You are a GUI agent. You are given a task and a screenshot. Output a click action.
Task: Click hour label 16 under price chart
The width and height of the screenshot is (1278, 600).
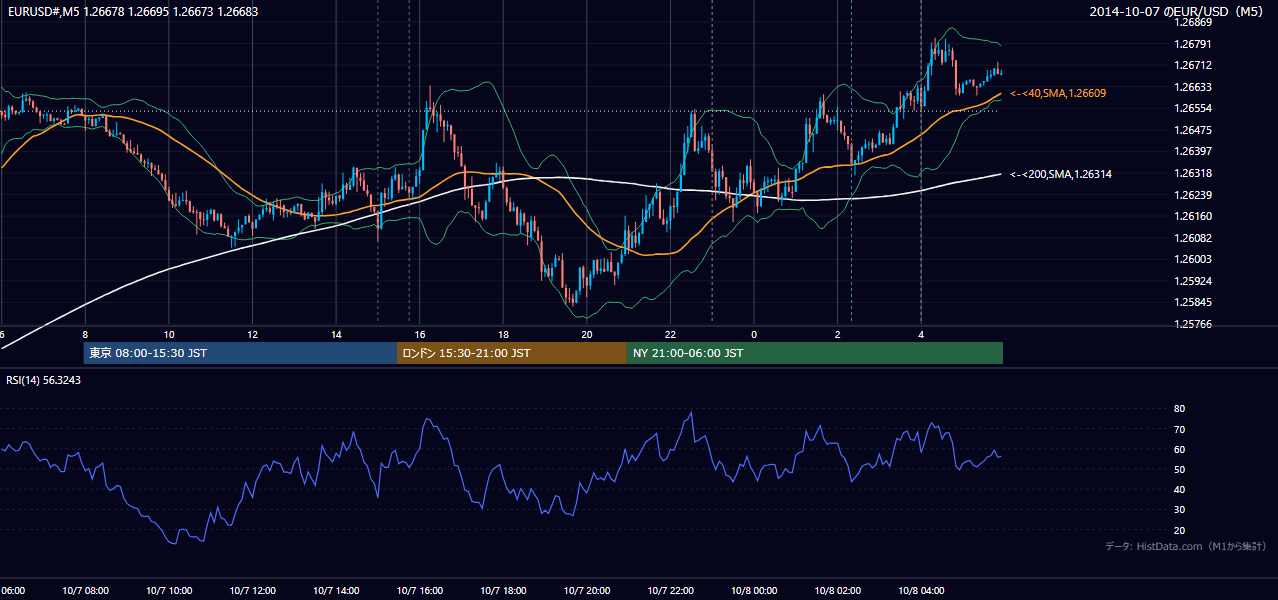(420, 334)
